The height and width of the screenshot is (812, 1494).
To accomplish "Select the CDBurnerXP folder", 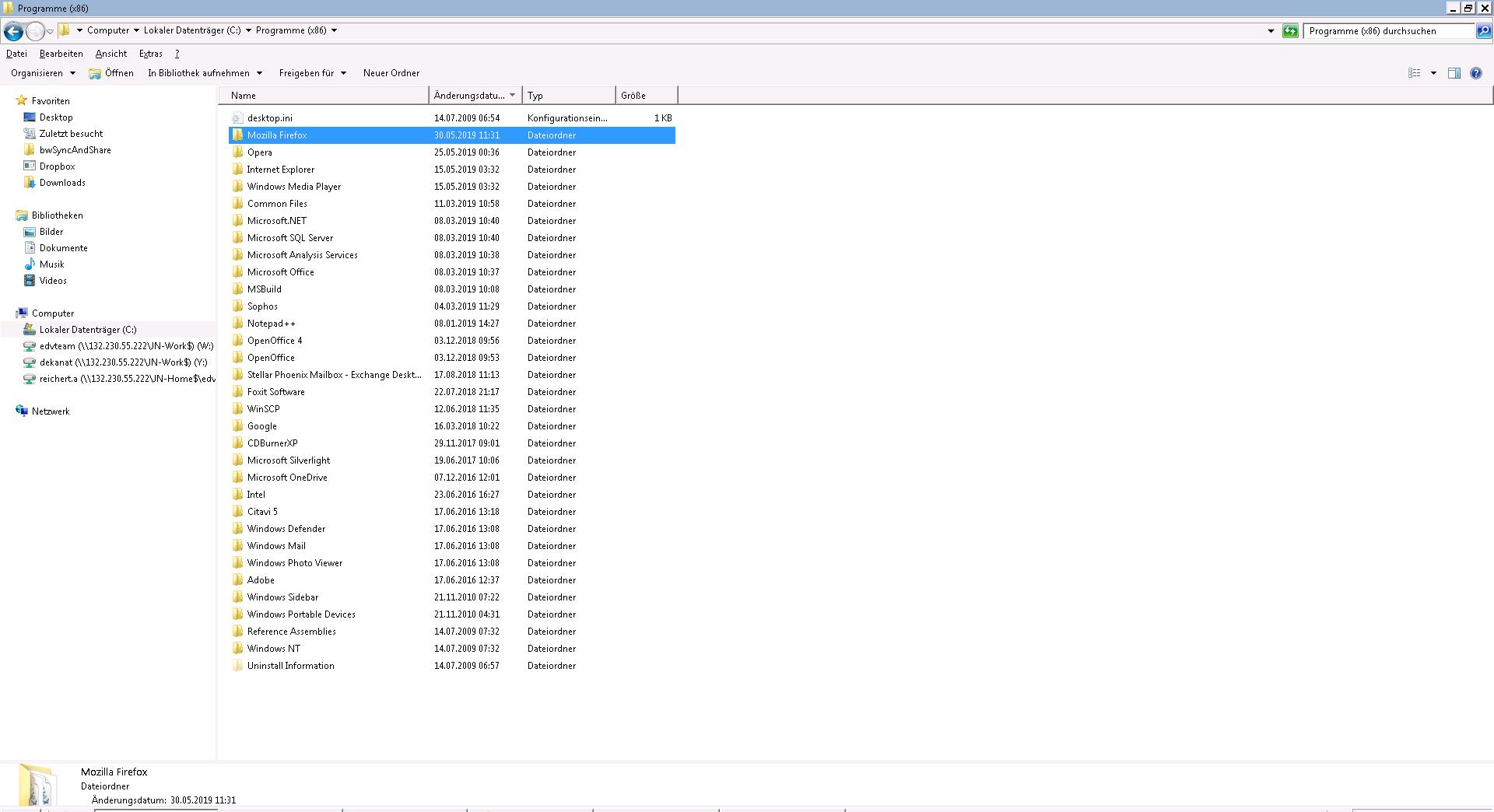I will [x=272, y=443].
